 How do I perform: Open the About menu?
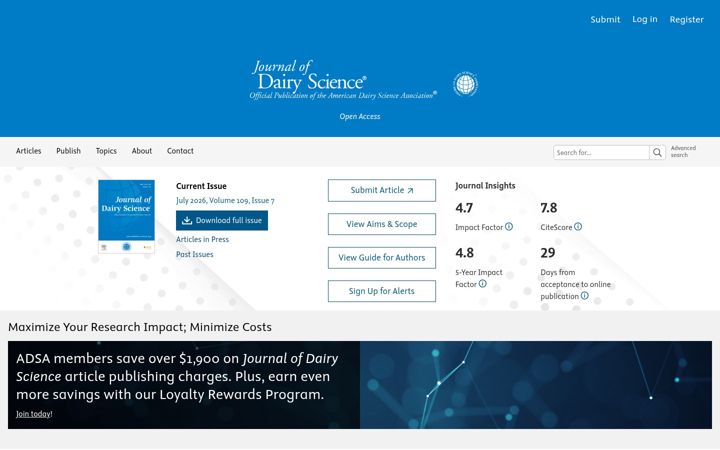pyautogui.click(x=142, y=151)
